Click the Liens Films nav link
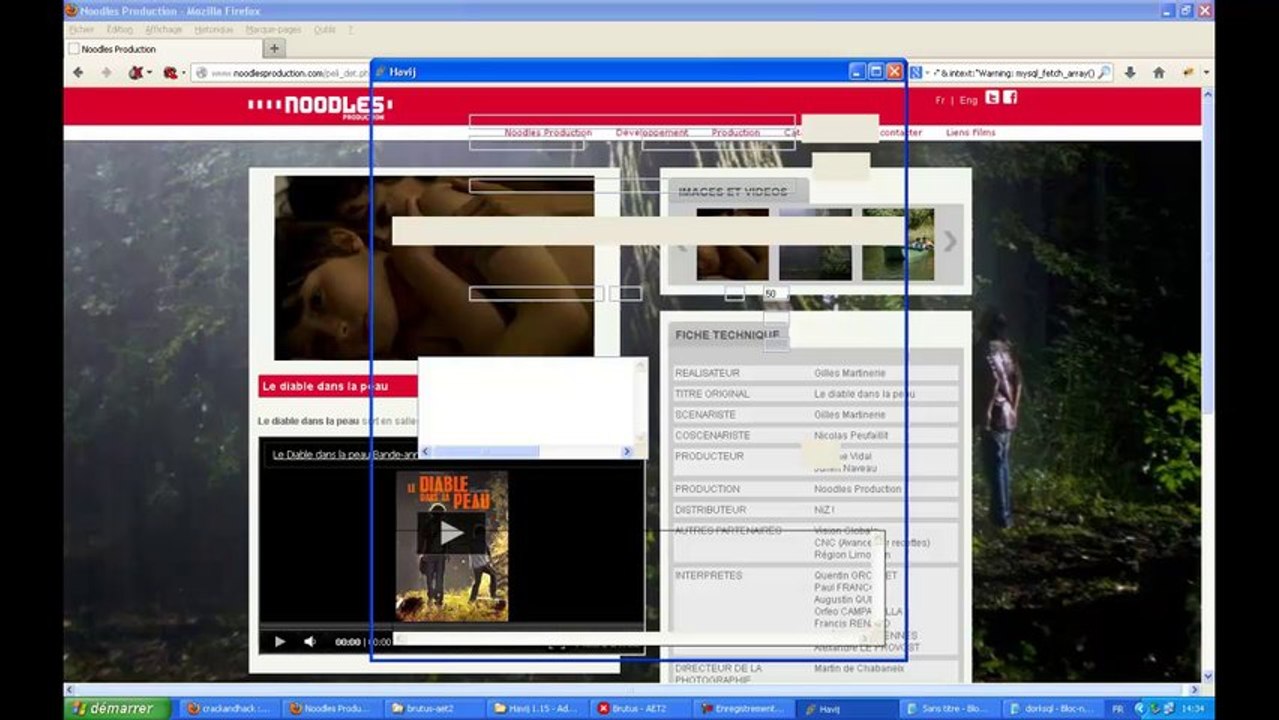This screenshot has width=1279, height=720. coord(970,132)
